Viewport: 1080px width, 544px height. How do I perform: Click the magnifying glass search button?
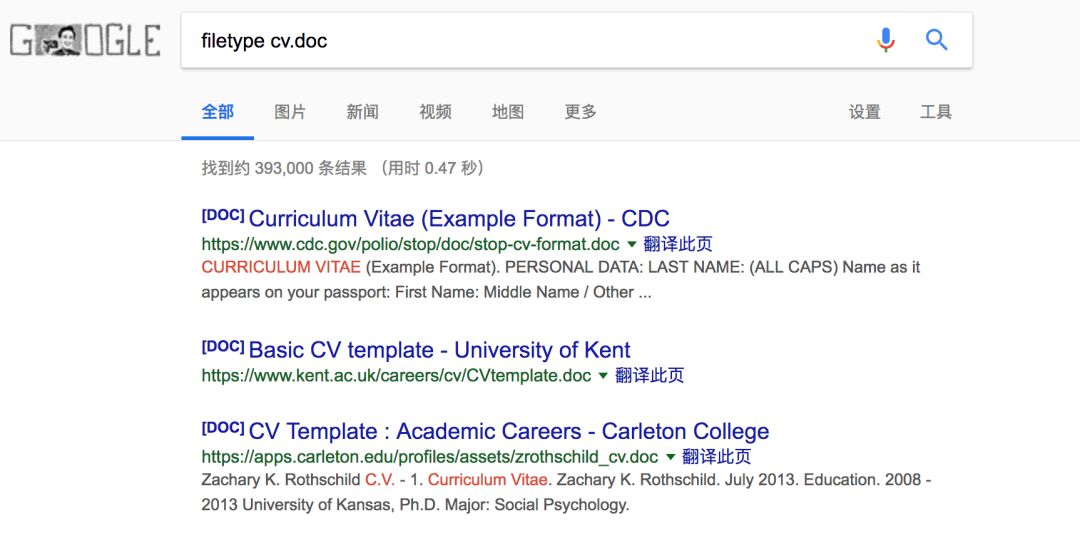[936, 40]
